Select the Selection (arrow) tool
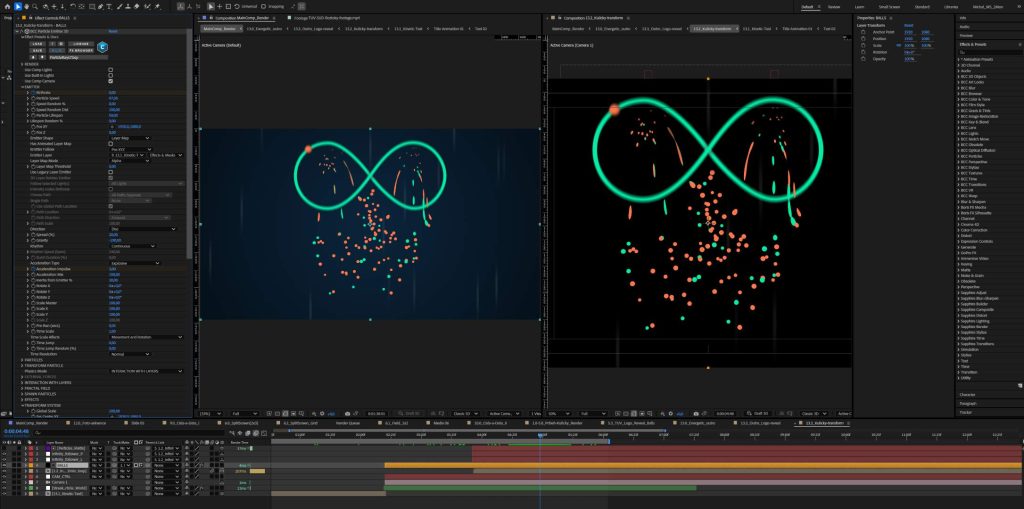The width and height of the screenshot is (1024, 509). pyautogui.click(x=17, y=6)
